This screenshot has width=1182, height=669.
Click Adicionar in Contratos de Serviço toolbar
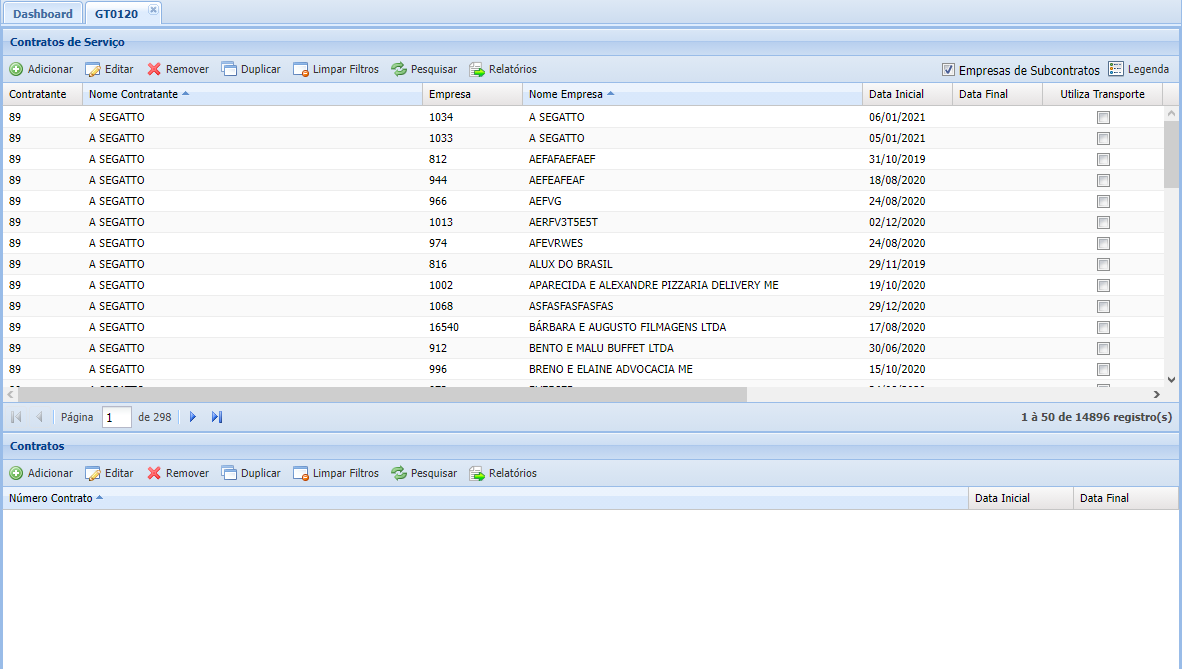tap(41, 69)
